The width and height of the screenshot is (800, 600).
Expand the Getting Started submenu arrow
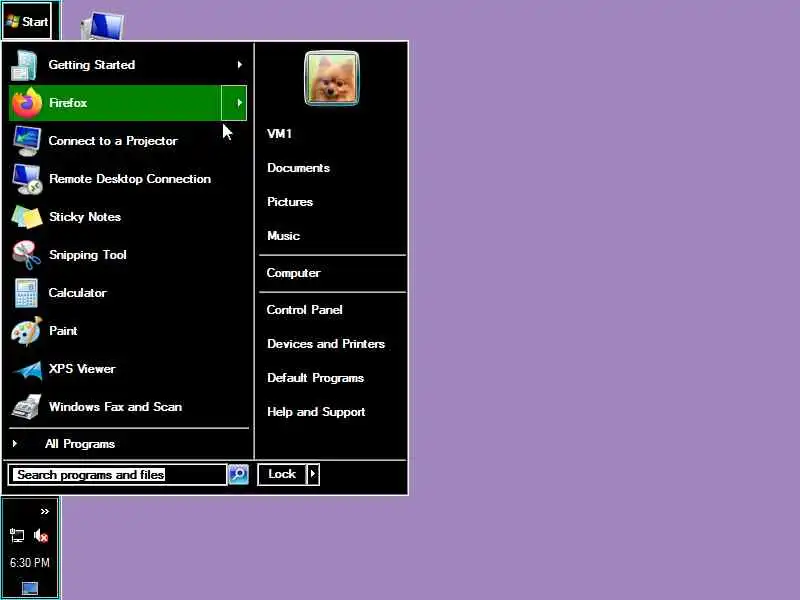(x=239, y=65)
